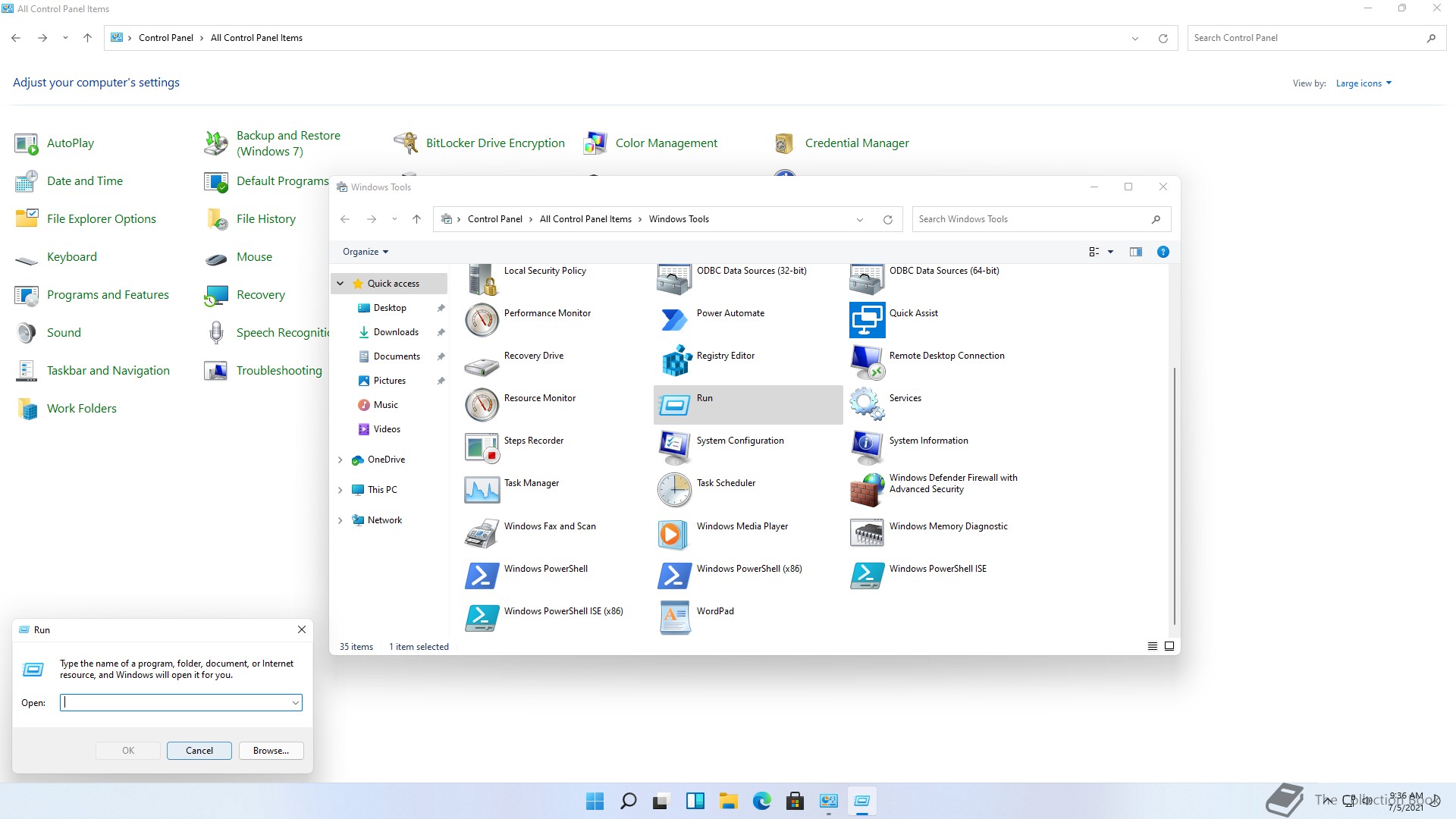Open the Performance Monitor icon
The width and height of the screenshot is (1456, 819).
[x=482, y=320]
